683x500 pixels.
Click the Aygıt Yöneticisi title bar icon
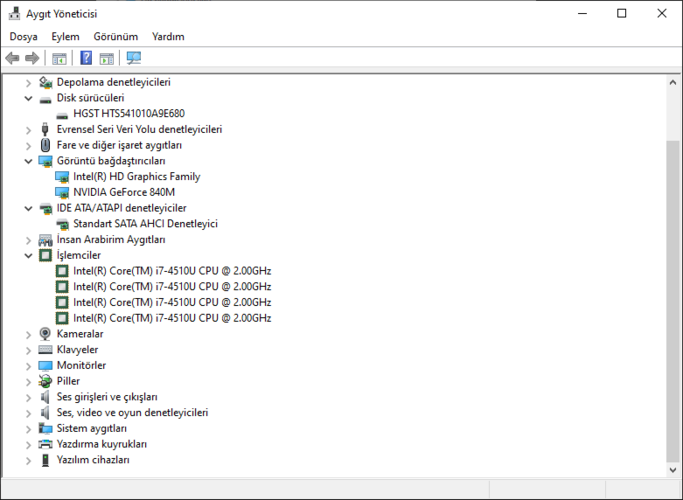pos(14,14)
